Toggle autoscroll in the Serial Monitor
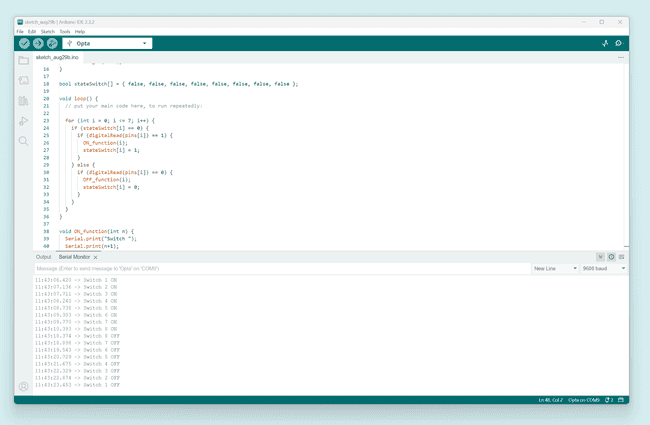Screen dimensions: 650x425 coord(600,257)
